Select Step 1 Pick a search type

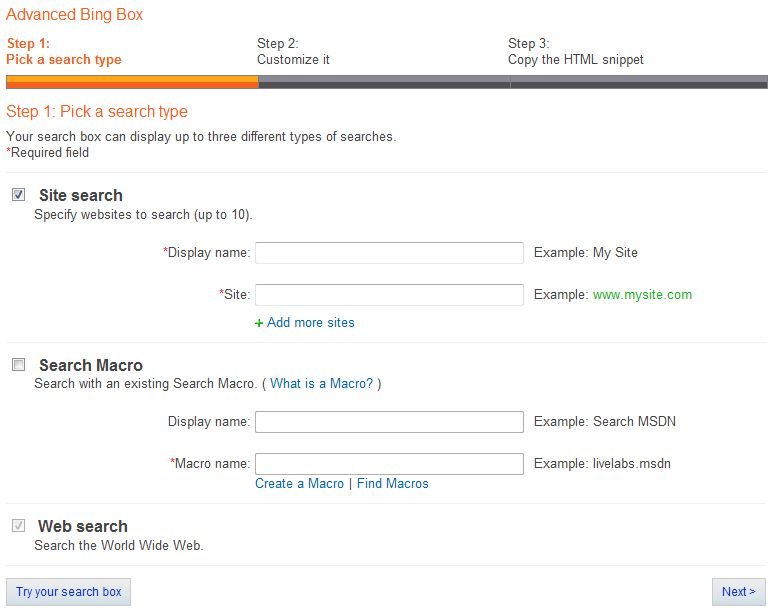[x=63, y=52]
